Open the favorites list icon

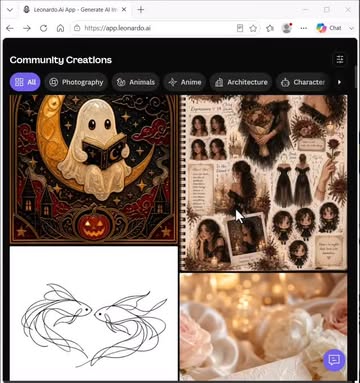[270, 28]
